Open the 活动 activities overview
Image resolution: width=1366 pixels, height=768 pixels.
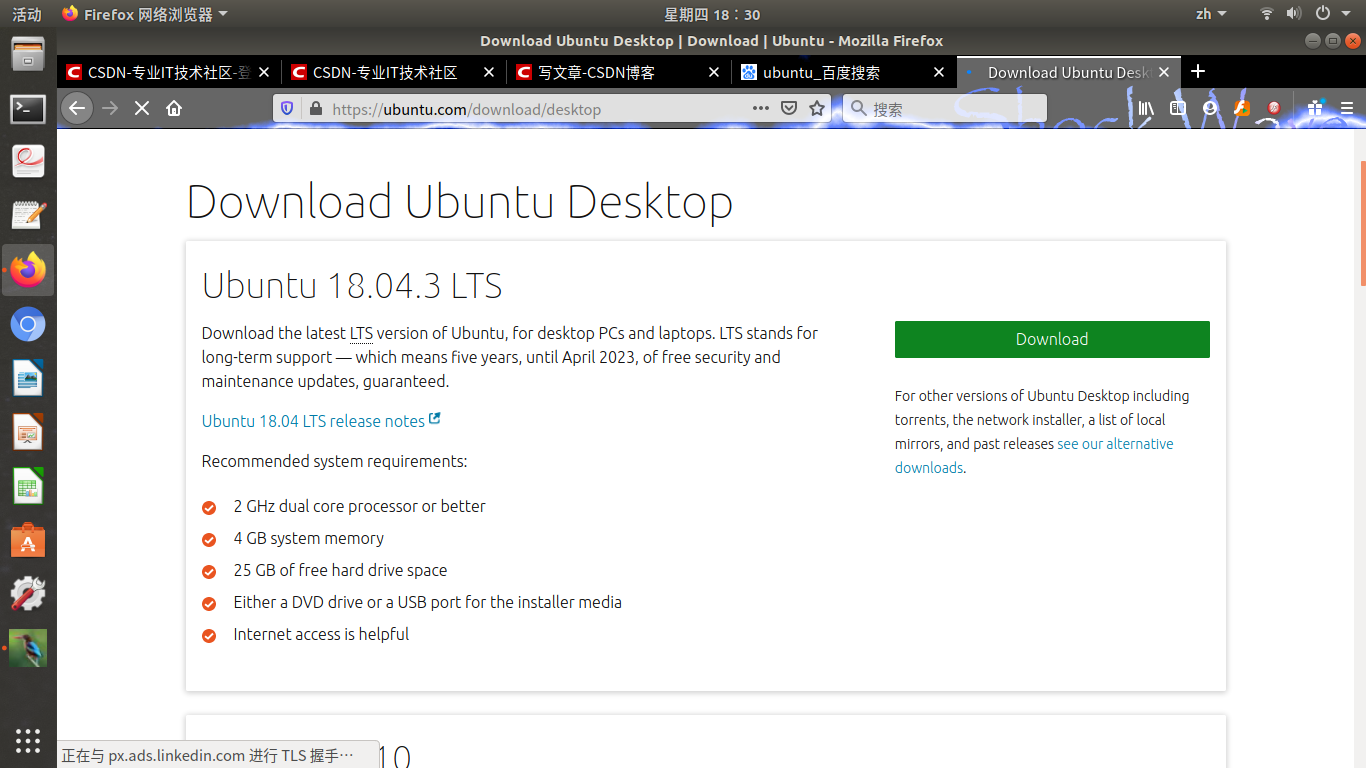point(27,14)
